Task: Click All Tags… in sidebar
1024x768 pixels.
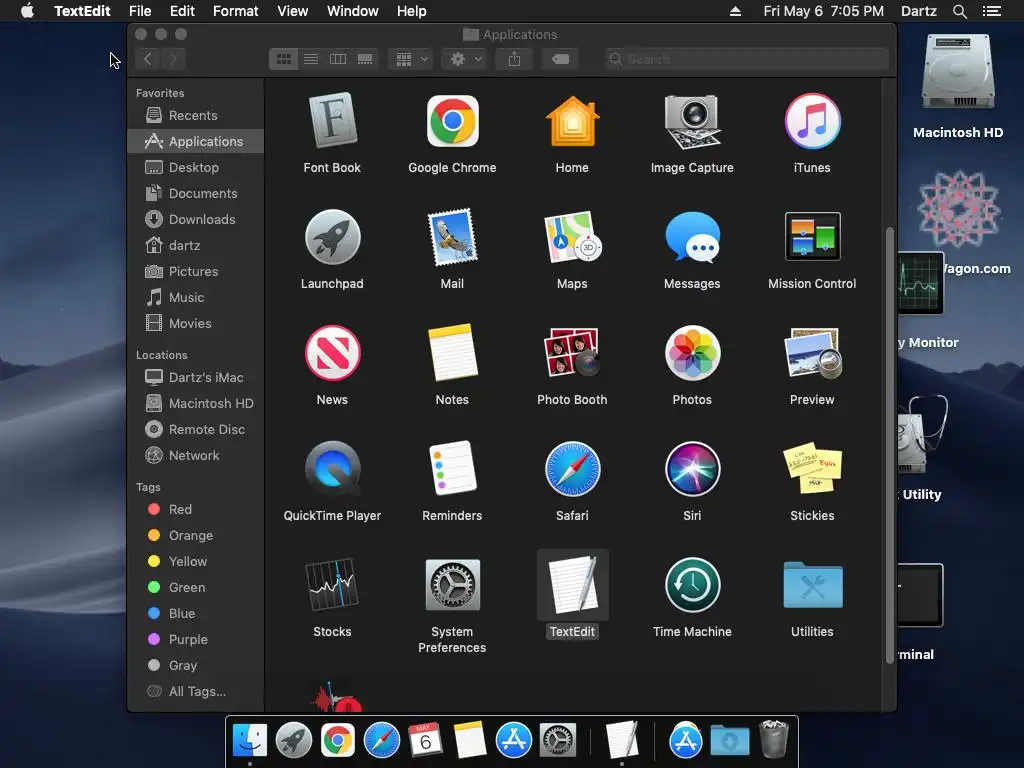Action: pyautogui.click(x=196, y=692)
